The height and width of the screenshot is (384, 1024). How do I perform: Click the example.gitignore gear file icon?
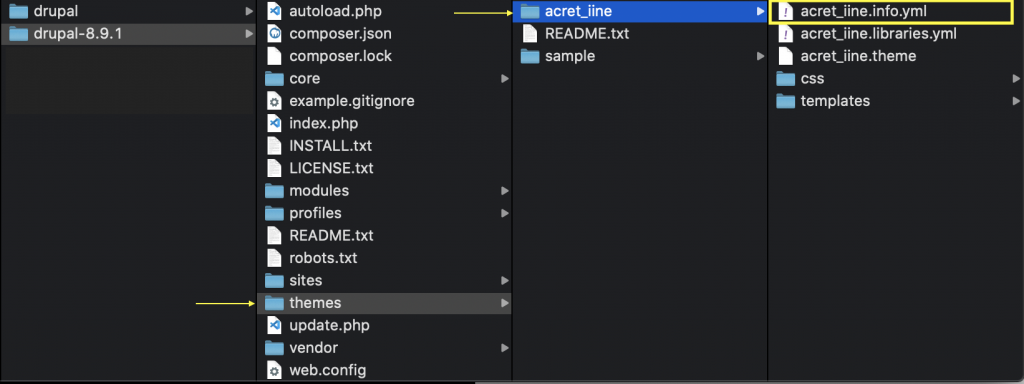pos(274,101)
